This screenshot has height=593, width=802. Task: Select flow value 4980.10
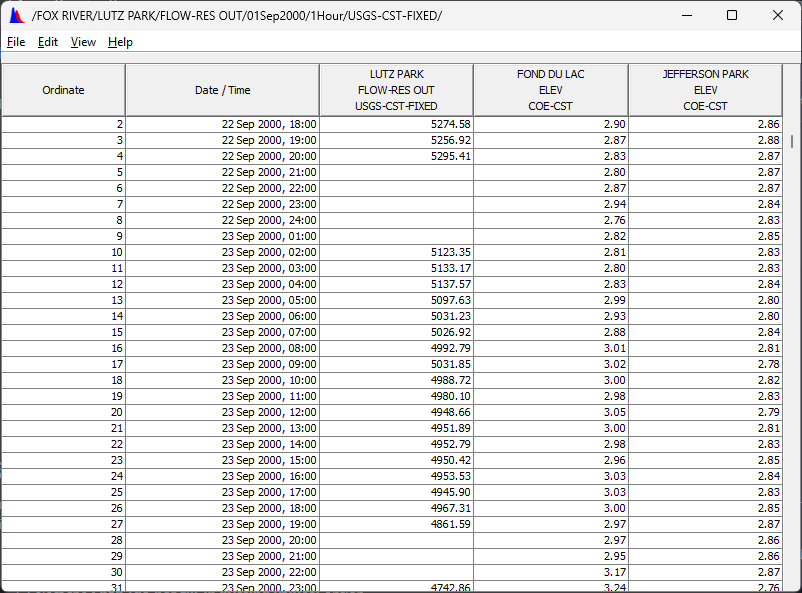click(396, 396)
